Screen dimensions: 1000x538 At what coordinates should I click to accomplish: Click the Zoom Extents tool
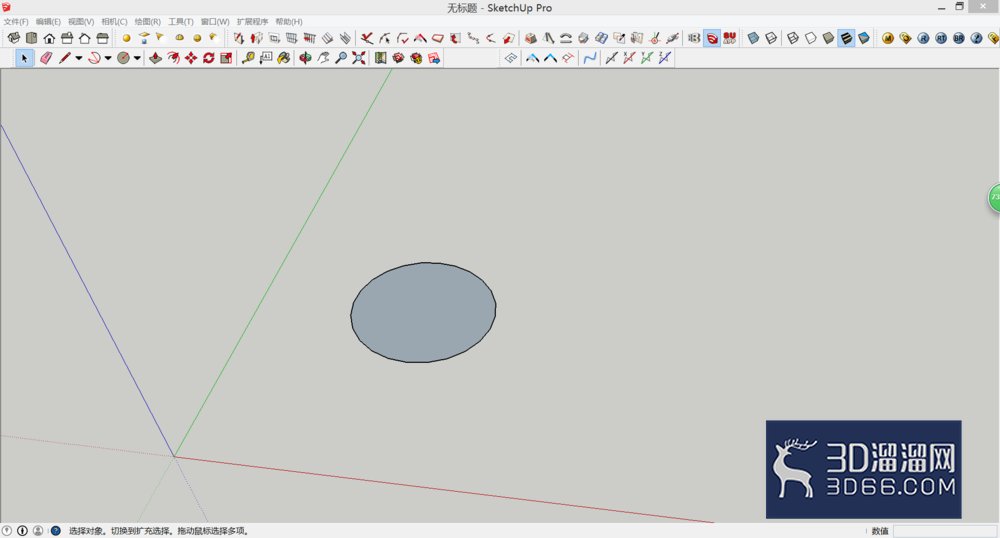click(359, 58)
